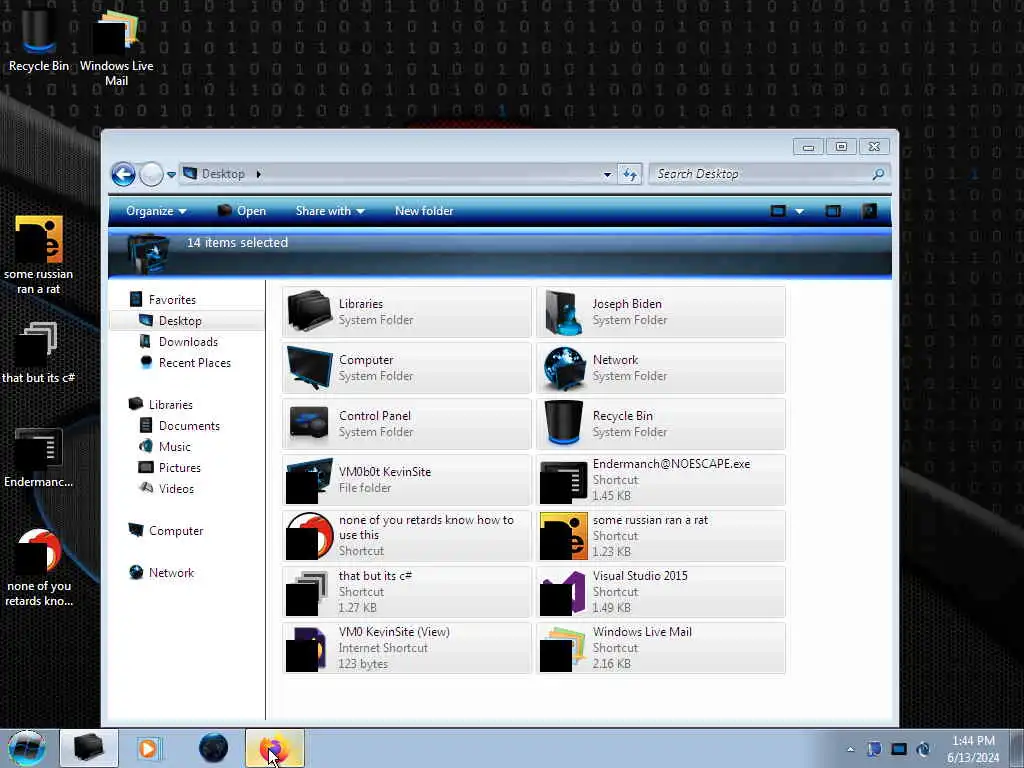Select the Joseph Biden system folder icon
This screenshot has width=1024, height=768.
tap(564, 312)
